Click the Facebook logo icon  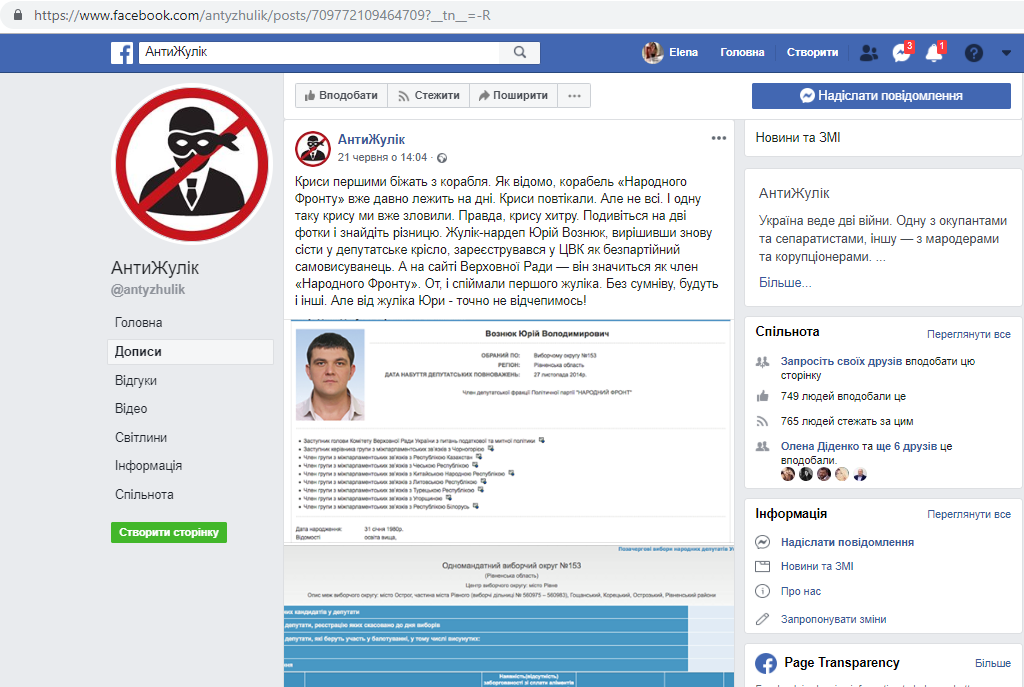coord(122,53)
